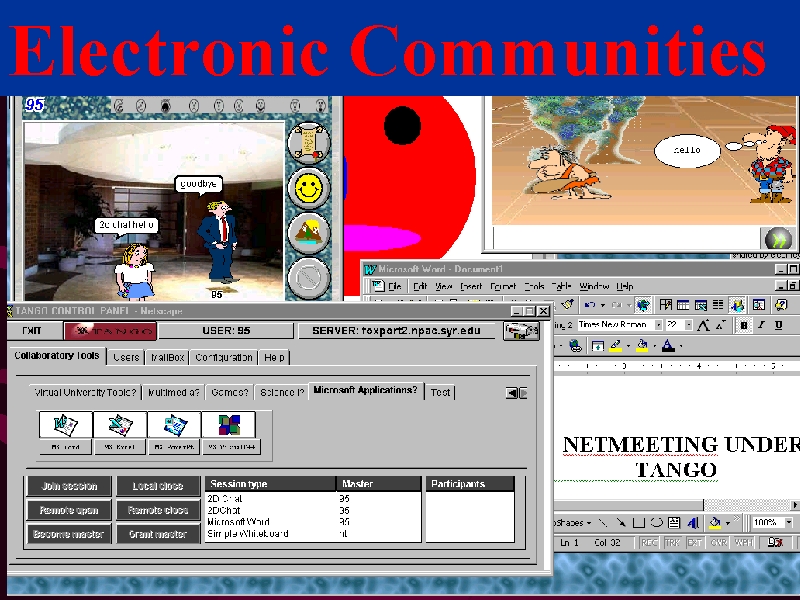The width and height of the screenshot is (800, 600).
Task: Toggle TRK track changes in Word status bar
Action: point(672,543)
